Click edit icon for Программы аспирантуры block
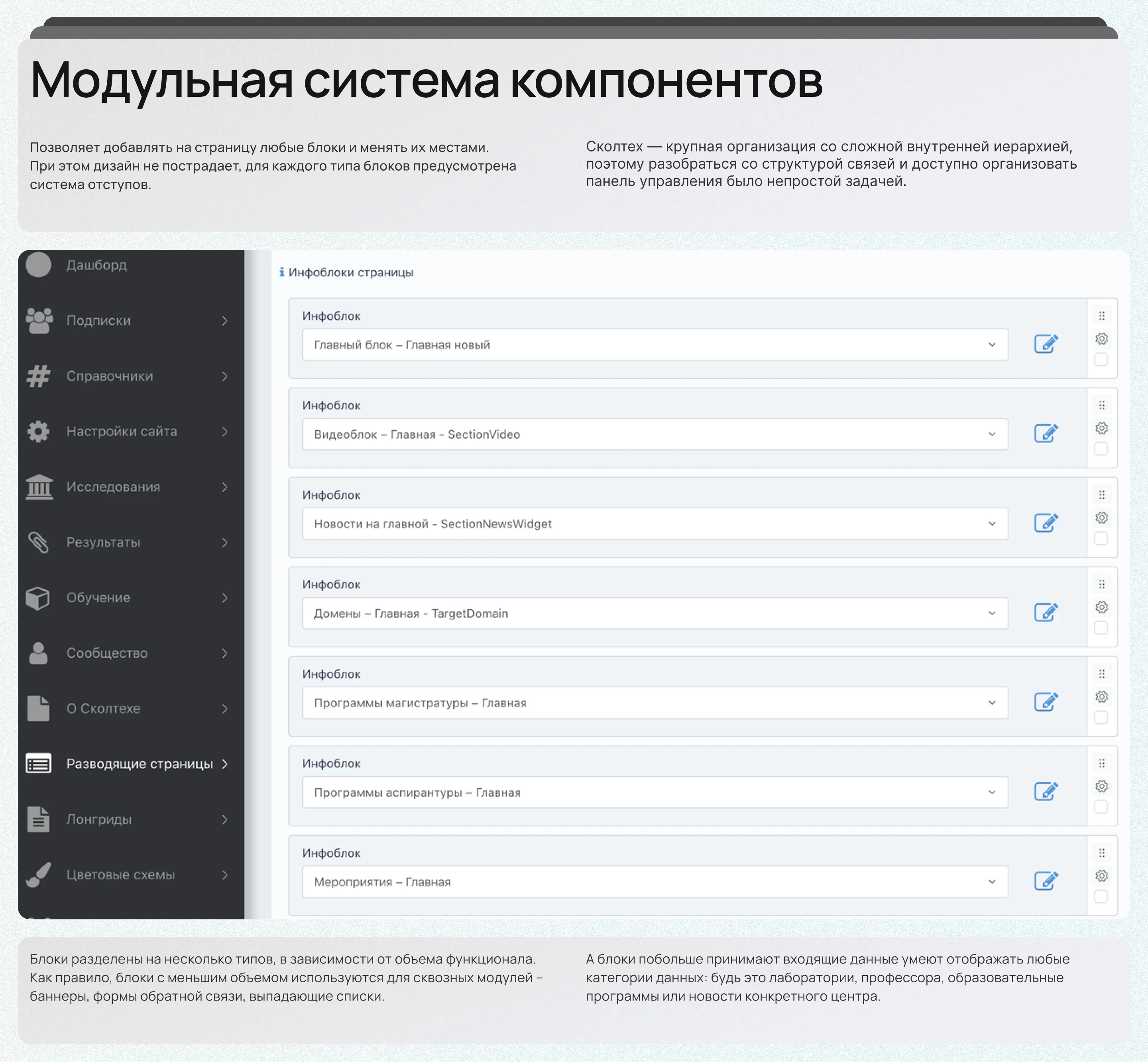The height and width of the screenshot is (1062, 1148). coord(1046,792)
